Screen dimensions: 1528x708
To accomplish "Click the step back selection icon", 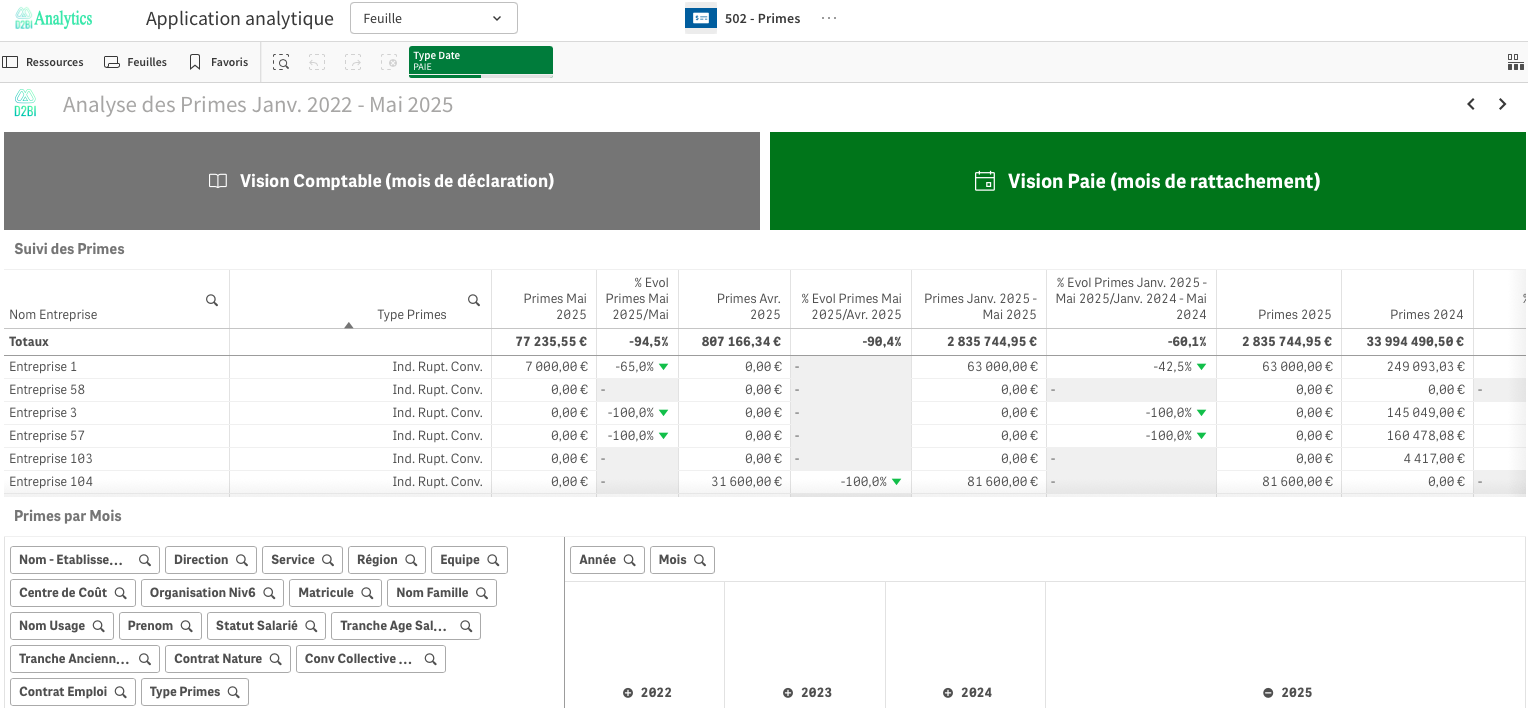I will [317, 62].
